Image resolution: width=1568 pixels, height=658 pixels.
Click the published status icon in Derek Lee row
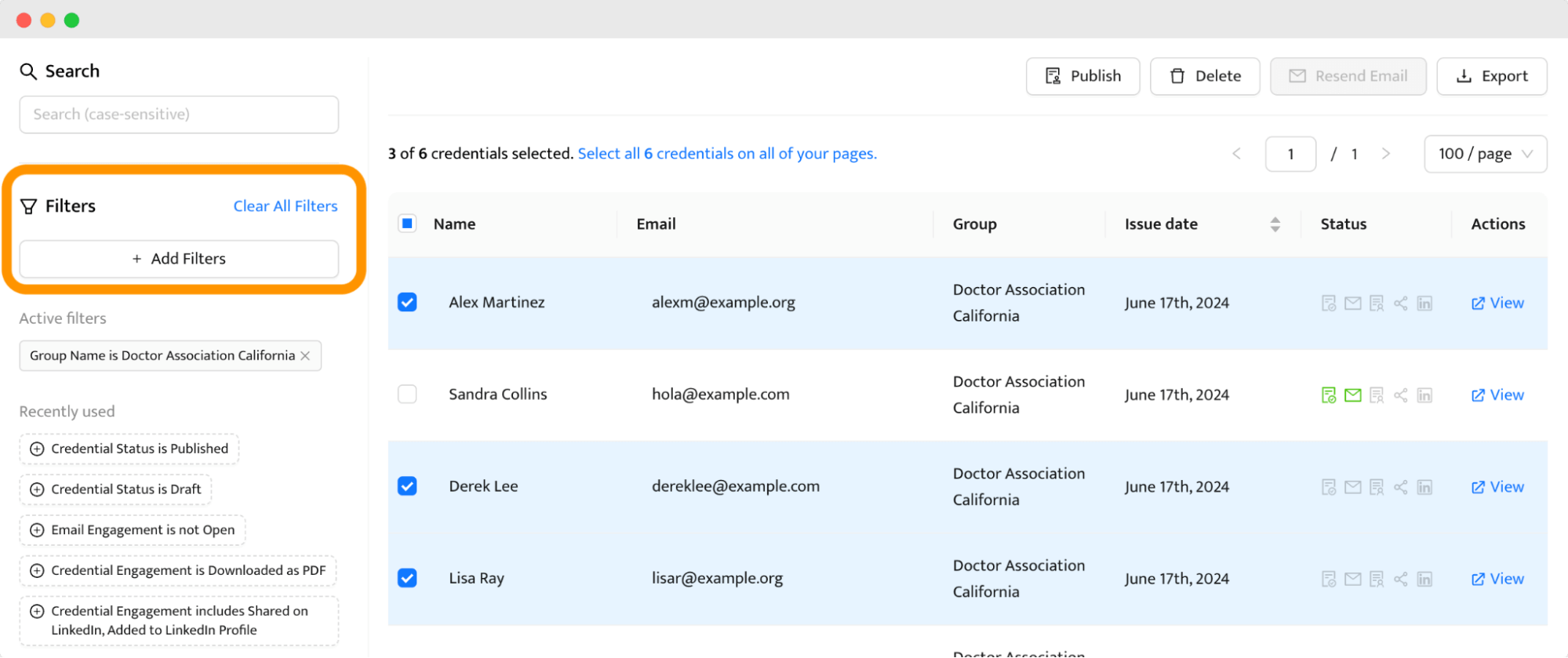click(x=1328, y=487)
